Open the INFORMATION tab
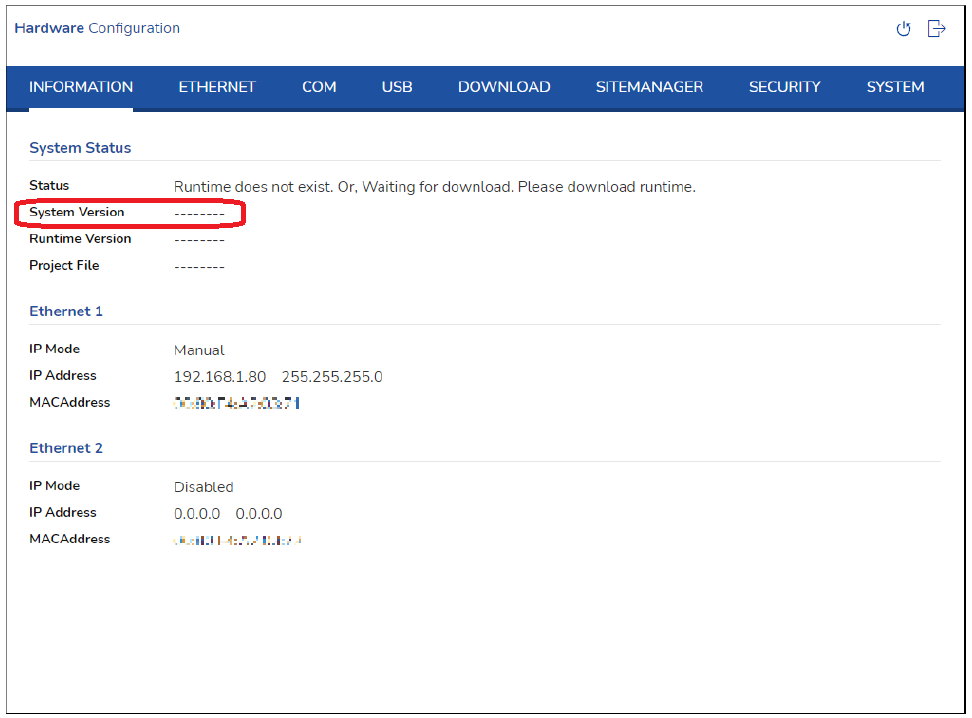The image size is (972, 718). pyautogui.click(x=81, y=87)
